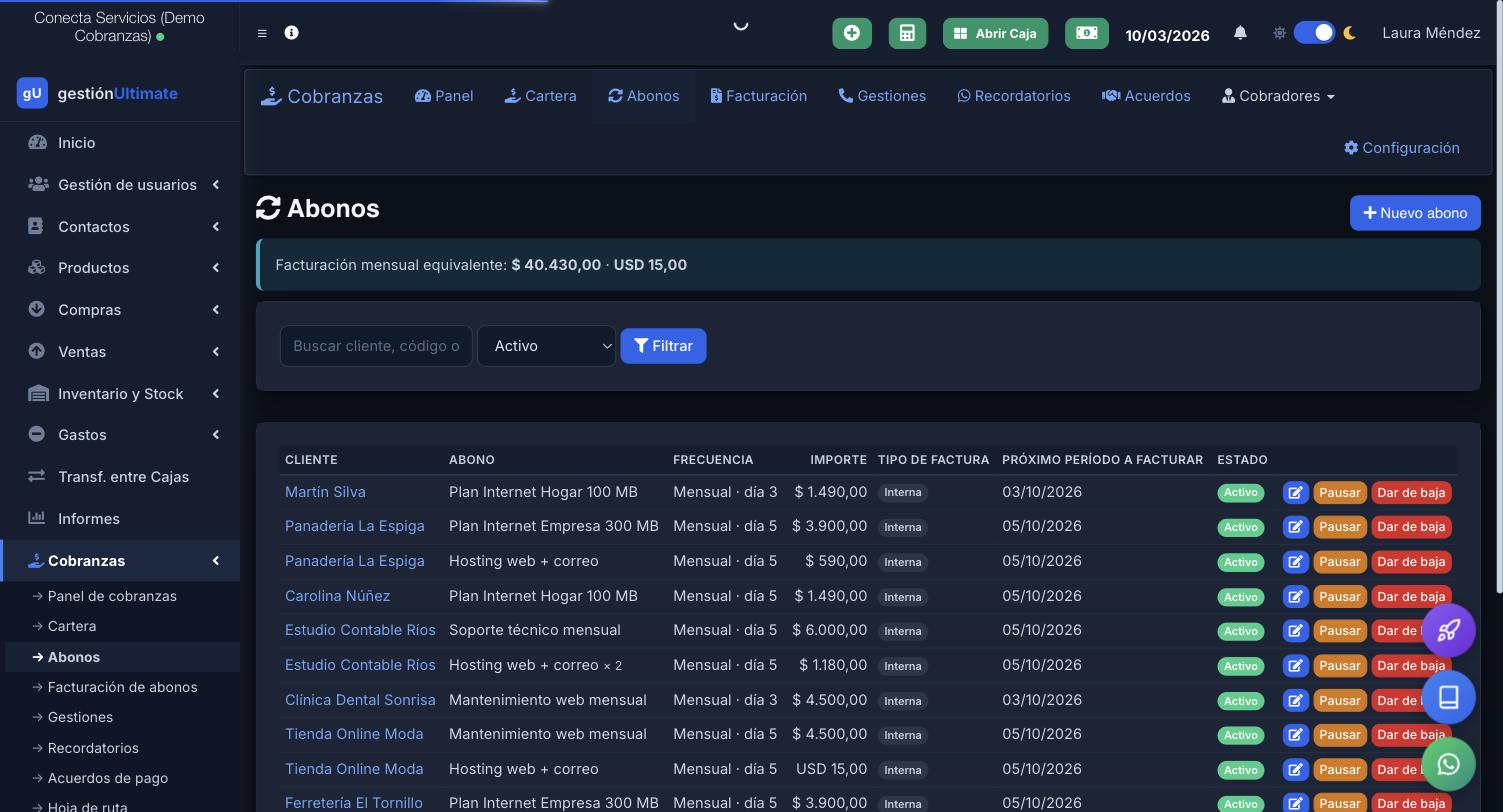This screenshot has width=1503, height=812.
Task: Expand the Contactos sidebar menu
Action: point(120,227)
